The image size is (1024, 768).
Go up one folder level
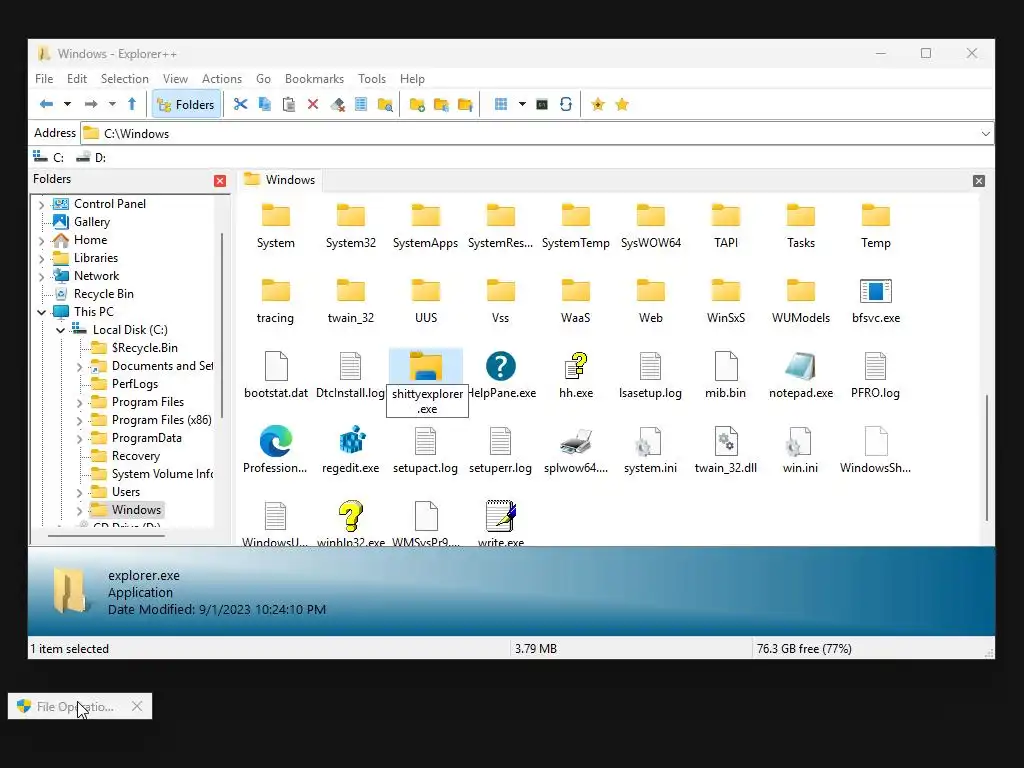pyautogui.click(x=132, y=104)
